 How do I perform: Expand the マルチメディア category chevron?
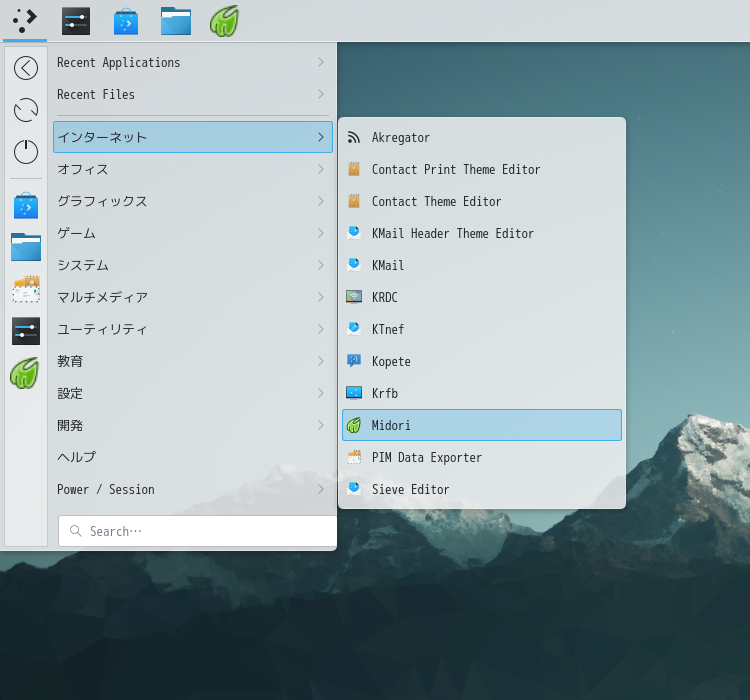pyautogui.click(x=321, y=297)
